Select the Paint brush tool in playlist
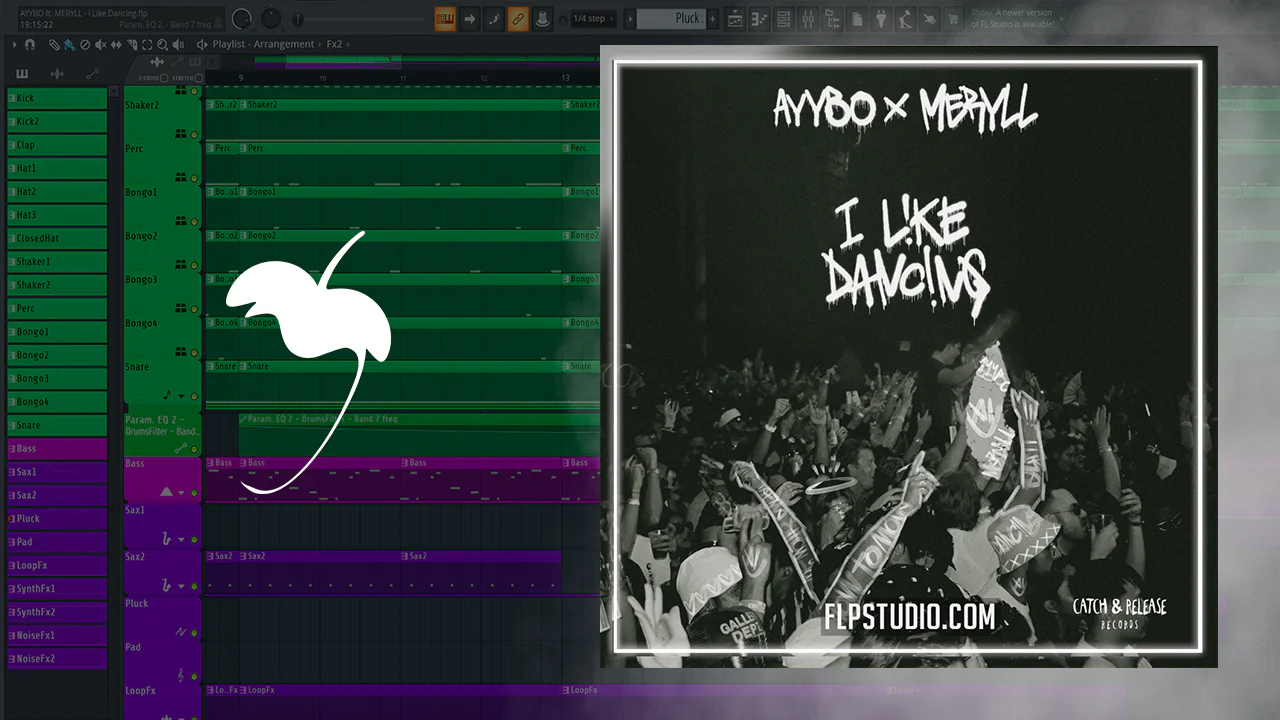This screenshot has height=720, width=1280. tap(69, 45)
